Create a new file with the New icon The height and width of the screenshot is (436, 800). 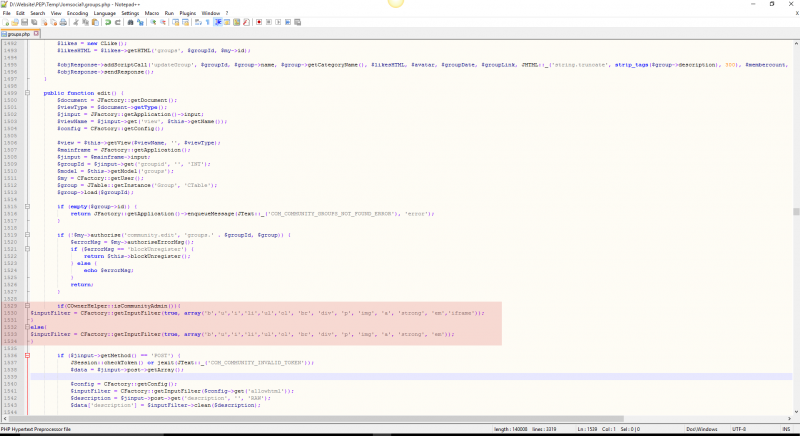pyautogui.click(x=6, y=22)
